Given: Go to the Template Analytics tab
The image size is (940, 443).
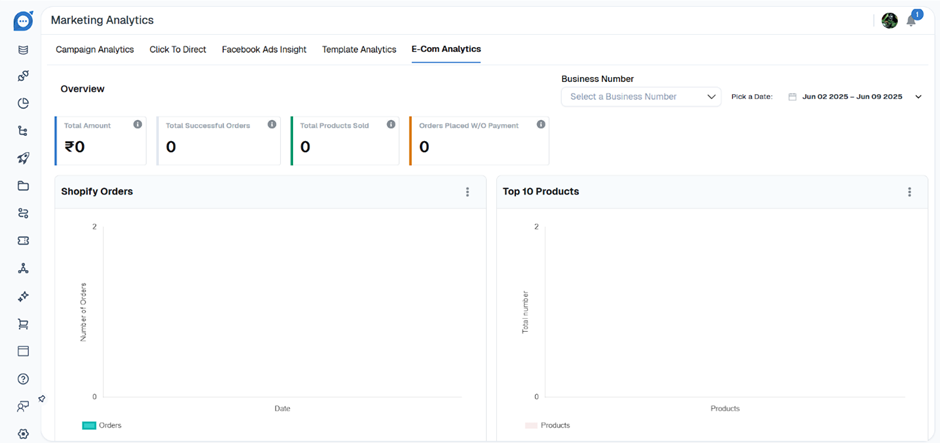Looking at the screenshot, I should [x=359, y=49].
